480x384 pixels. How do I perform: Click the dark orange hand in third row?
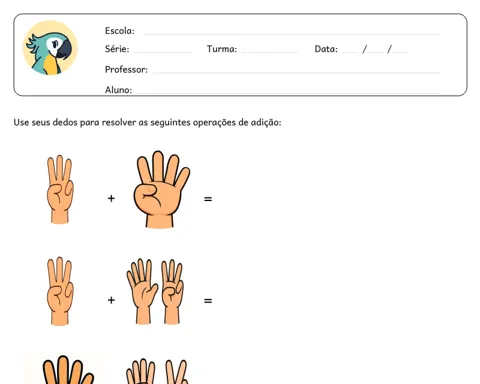(68, 370)
